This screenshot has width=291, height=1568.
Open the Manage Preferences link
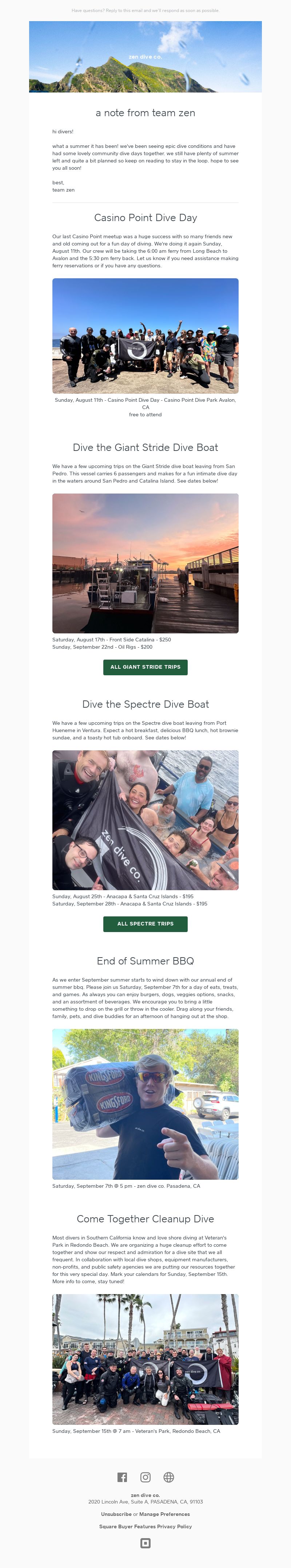tap(164, 1514)
